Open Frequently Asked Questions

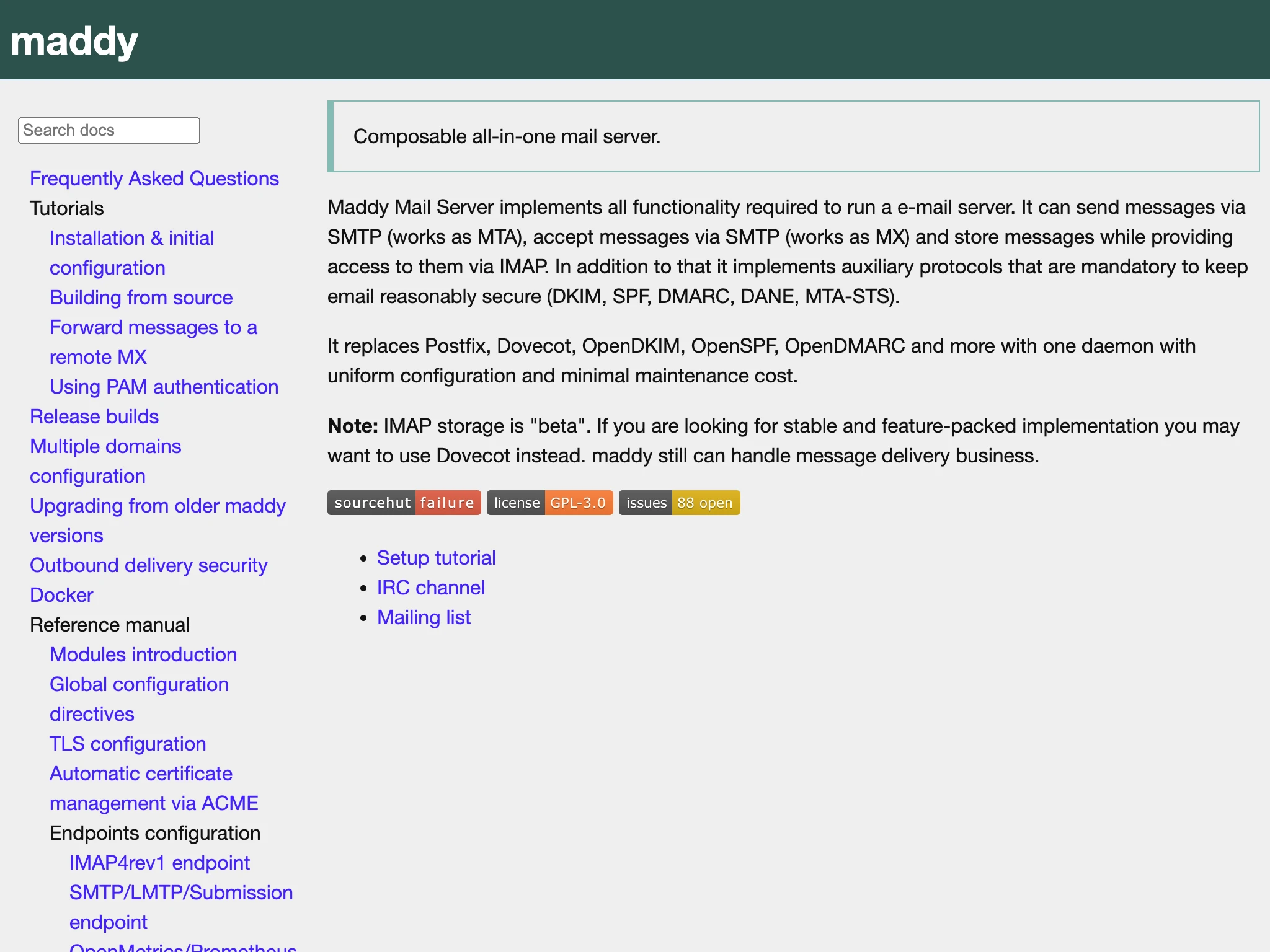154,178
